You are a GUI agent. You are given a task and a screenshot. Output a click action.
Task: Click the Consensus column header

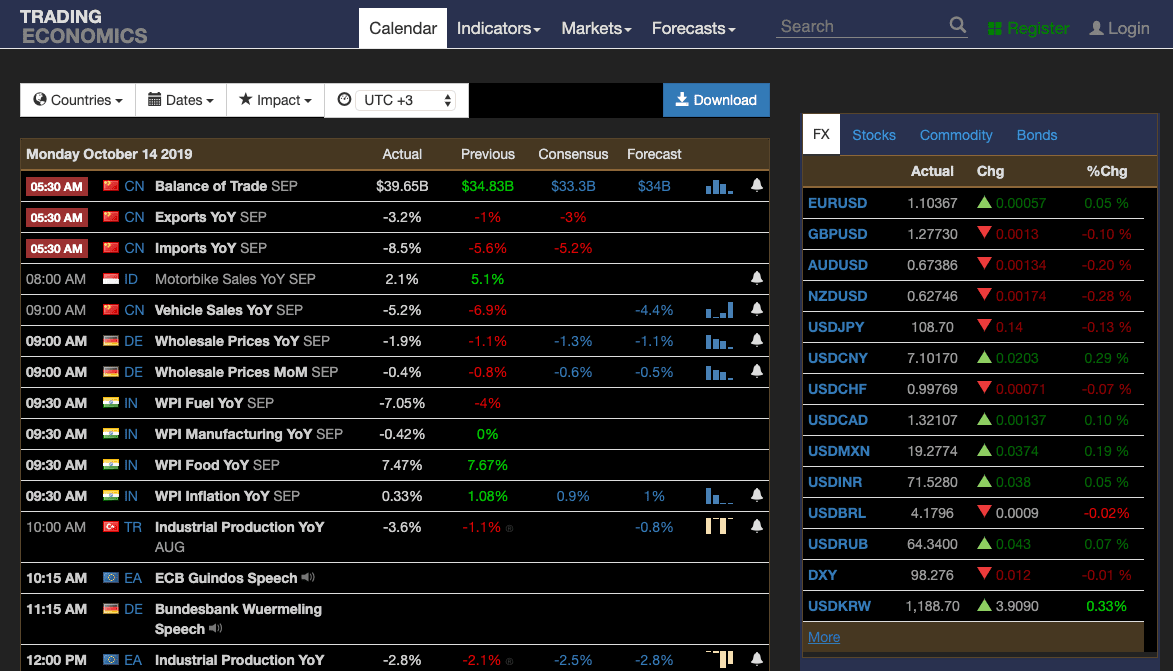click(x=573, y=154)
